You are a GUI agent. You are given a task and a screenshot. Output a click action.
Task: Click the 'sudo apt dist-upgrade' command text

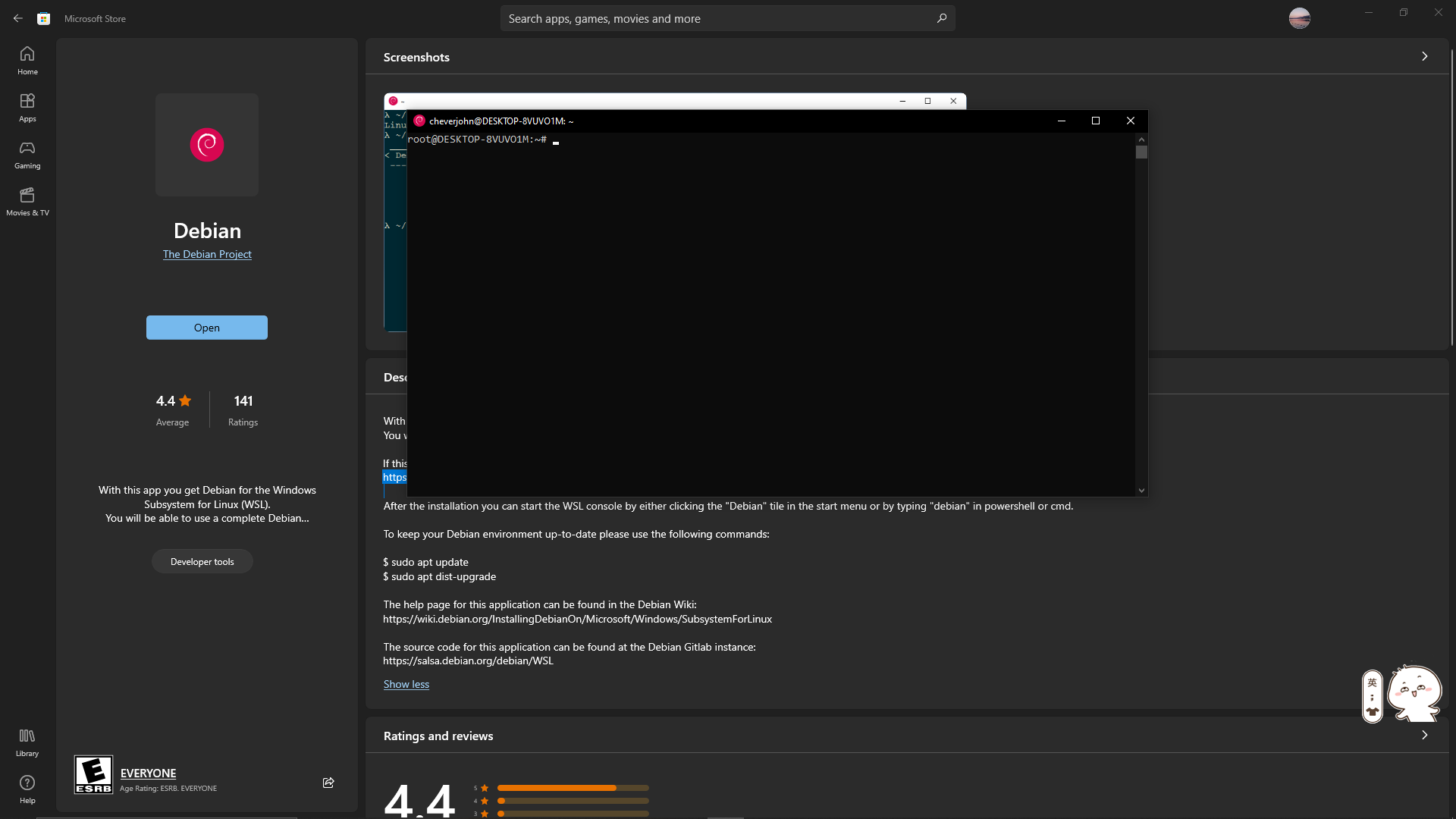[x=440, y=576]
